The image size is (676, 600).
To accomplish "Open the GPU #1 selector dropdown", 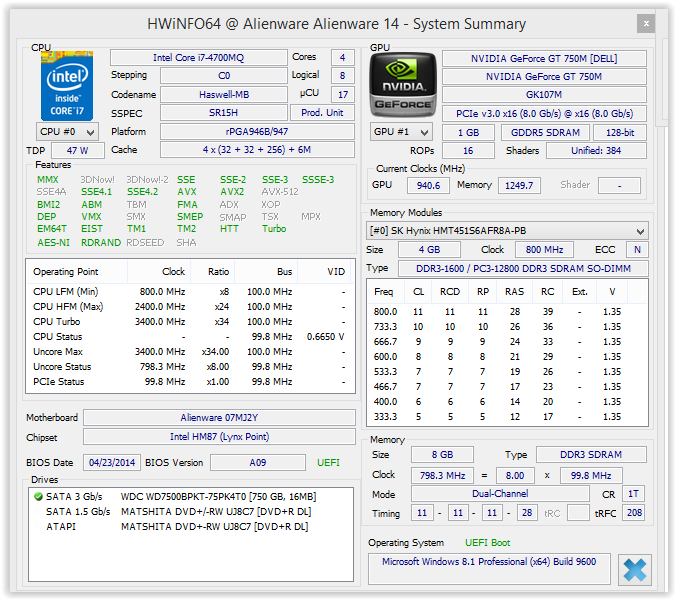I will pos(401,131).
